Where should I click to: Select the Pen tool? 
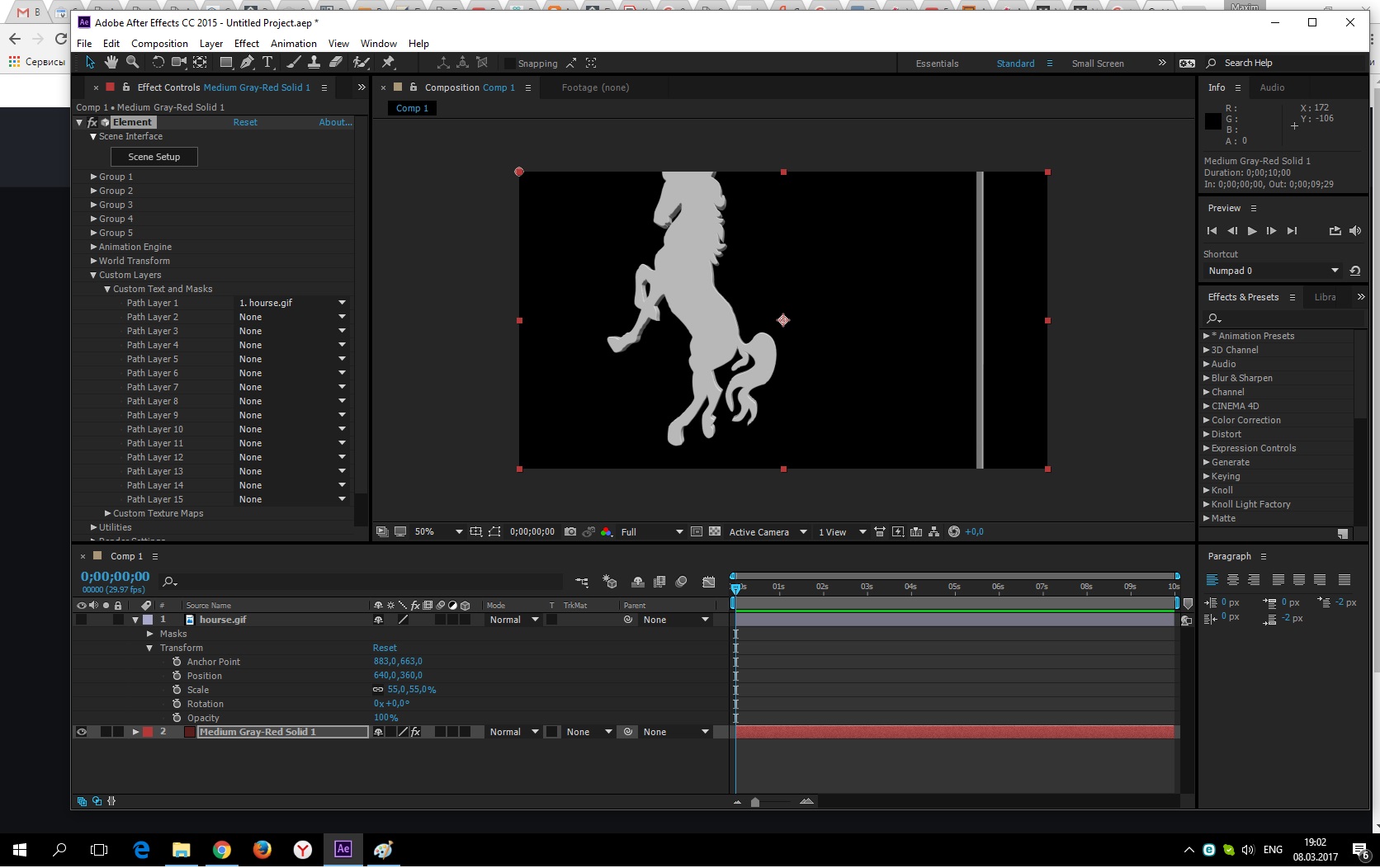tap(247, 63)
